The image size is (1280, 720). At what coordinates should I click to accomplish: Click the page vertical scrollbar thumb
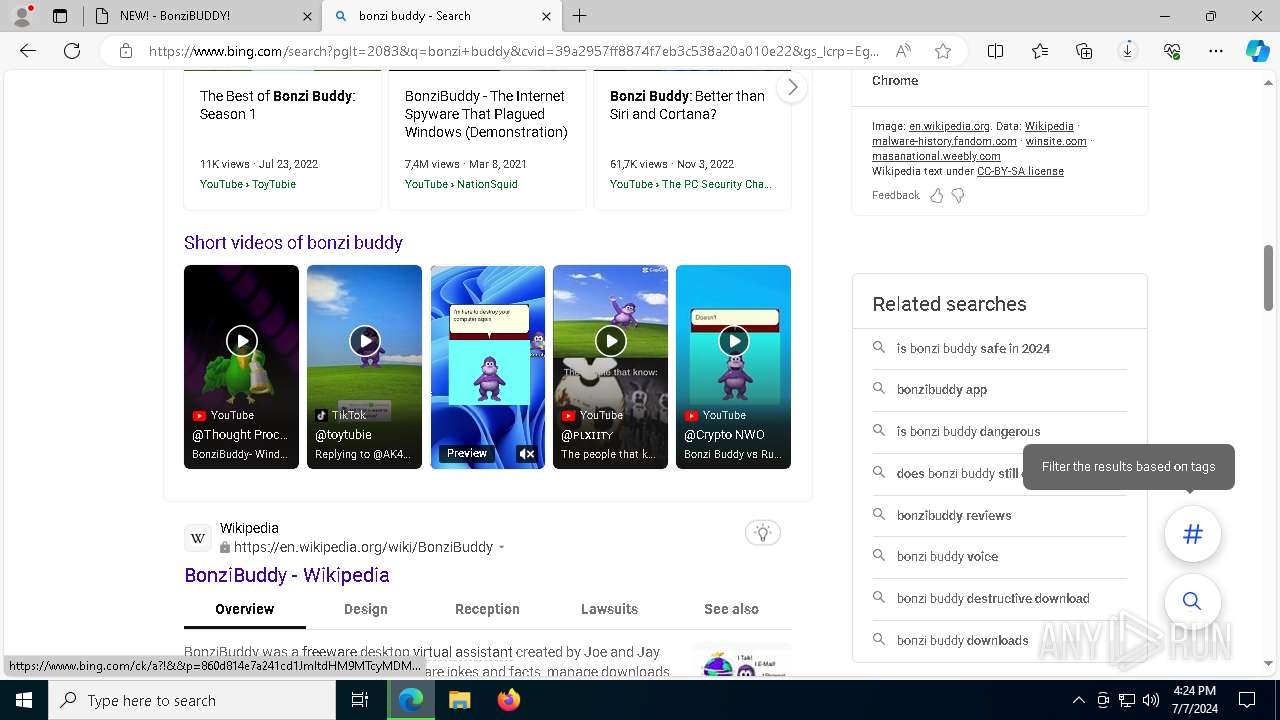click(1269, 279)
